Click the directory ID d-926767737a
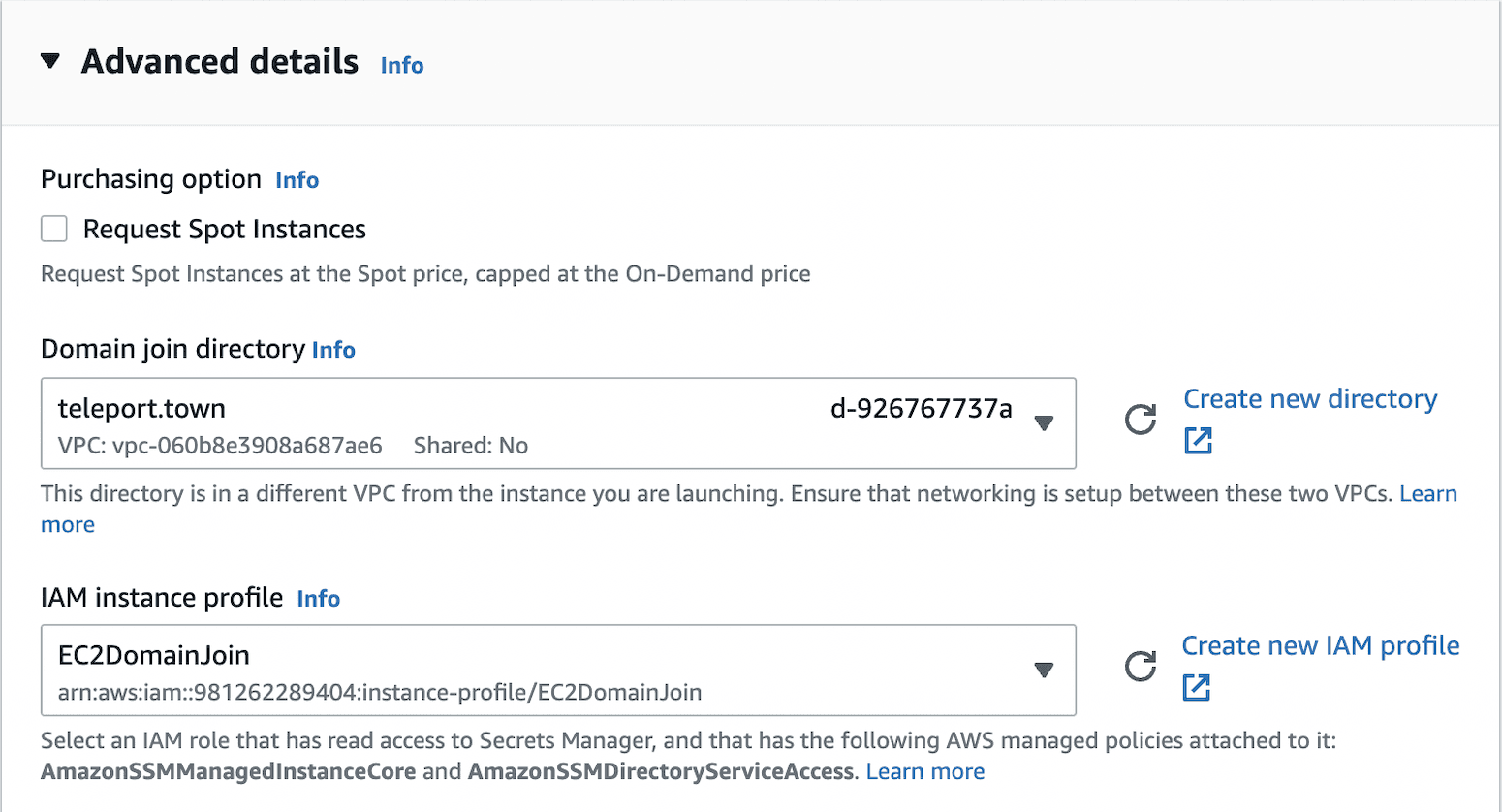This screenshot has width=1502, height=812. 921,408
